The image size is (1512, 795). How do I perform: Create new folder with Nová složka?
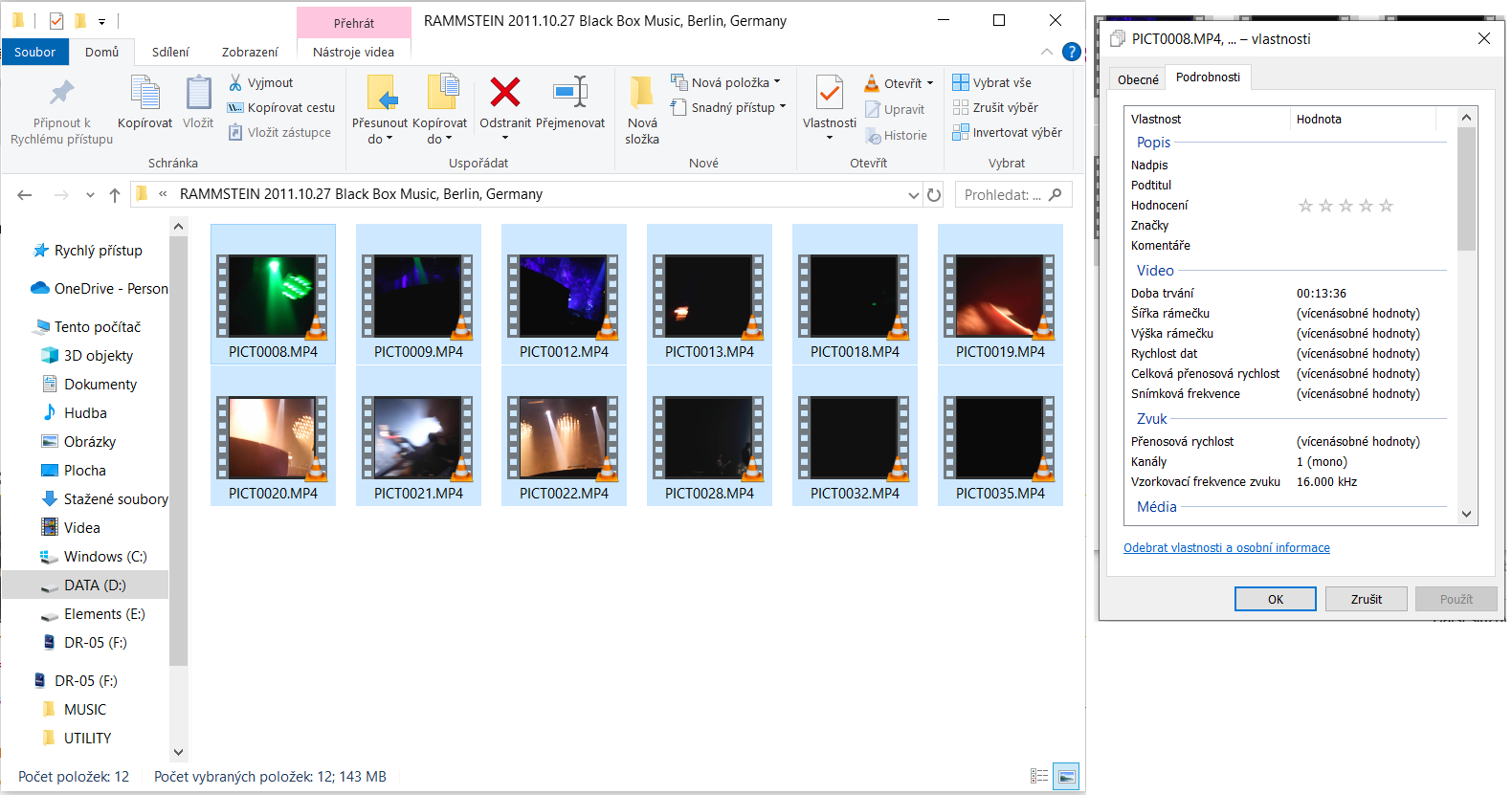point(642,112)
